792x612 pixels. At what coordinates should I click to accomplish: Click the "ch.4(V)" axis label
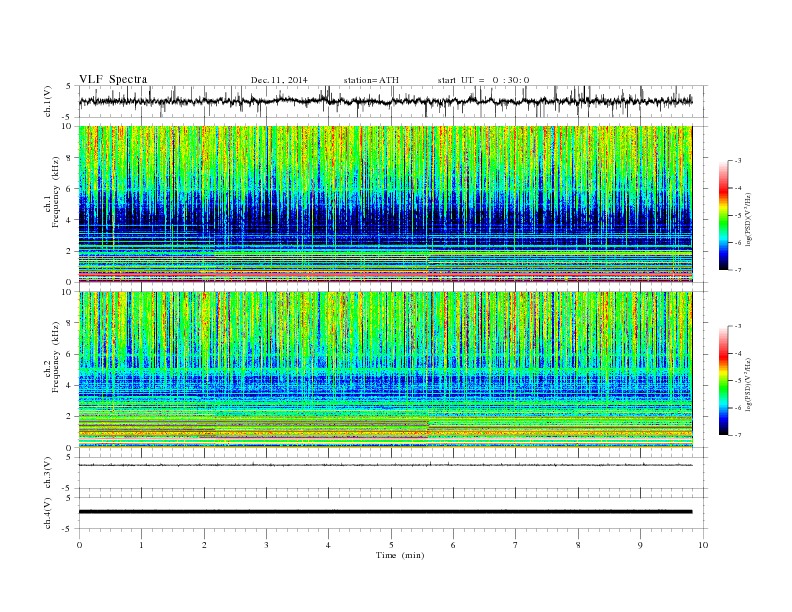pyautogui.click(x=48, y=513)
